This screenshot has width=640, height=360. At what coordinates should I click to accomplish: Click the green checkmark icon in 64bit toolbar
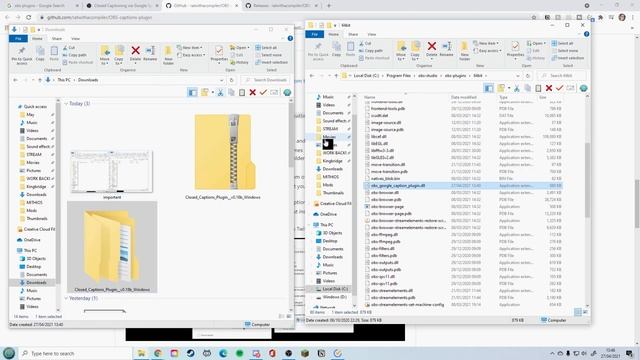click(560, 88)
